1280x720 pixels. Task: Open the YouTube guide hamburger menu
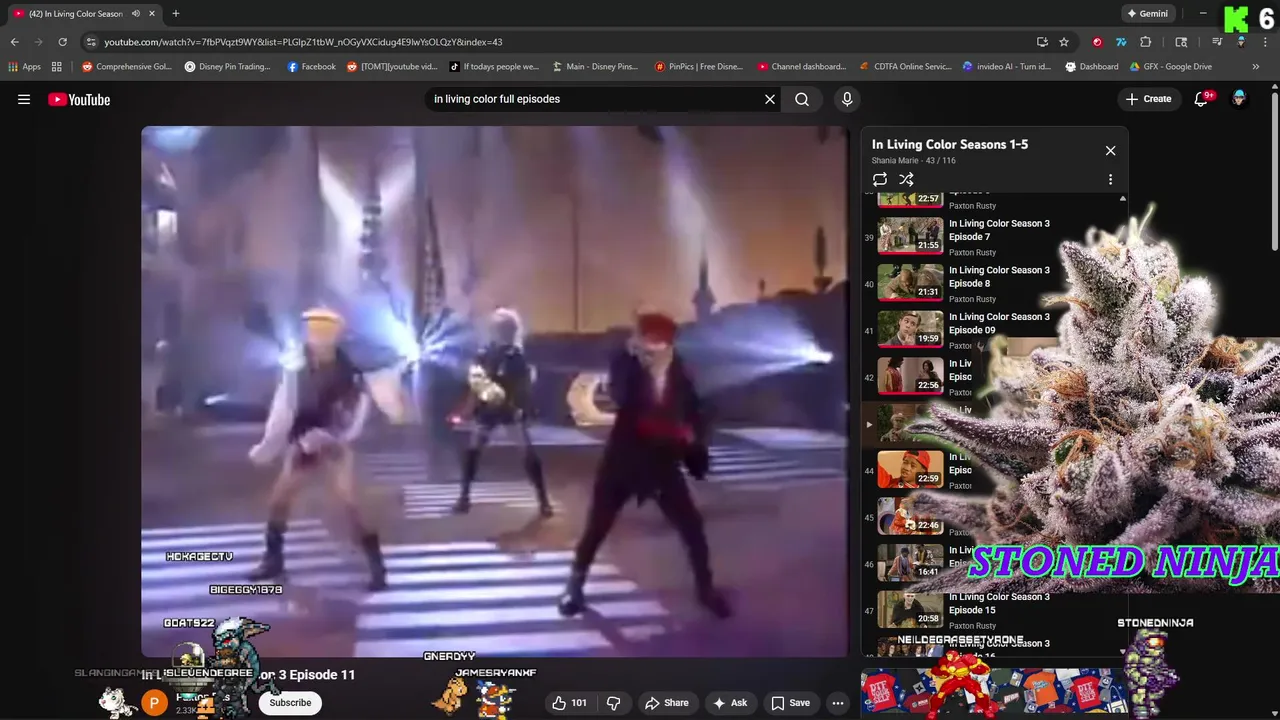24,99
